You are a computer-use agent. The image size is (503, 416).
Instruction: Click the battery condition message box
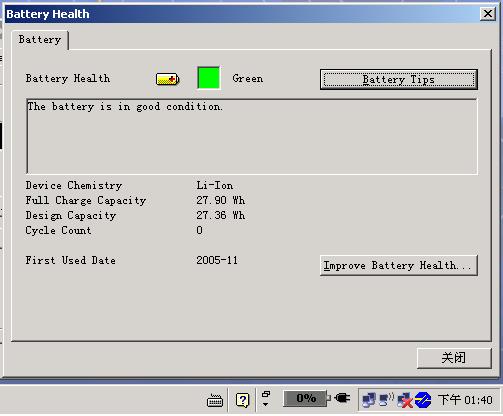coord(252,136)
